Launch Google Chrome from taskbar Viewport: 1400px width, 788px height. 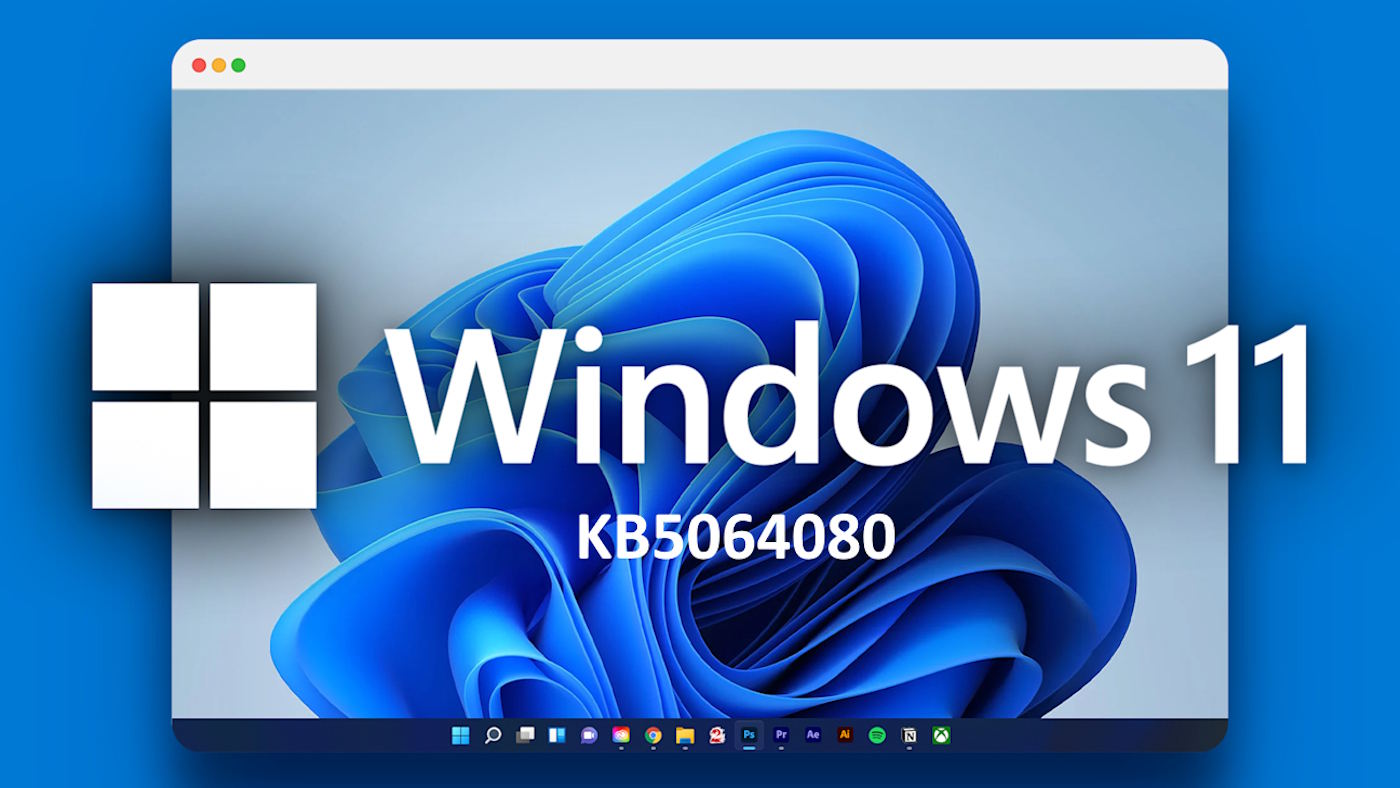pos(653,735)
